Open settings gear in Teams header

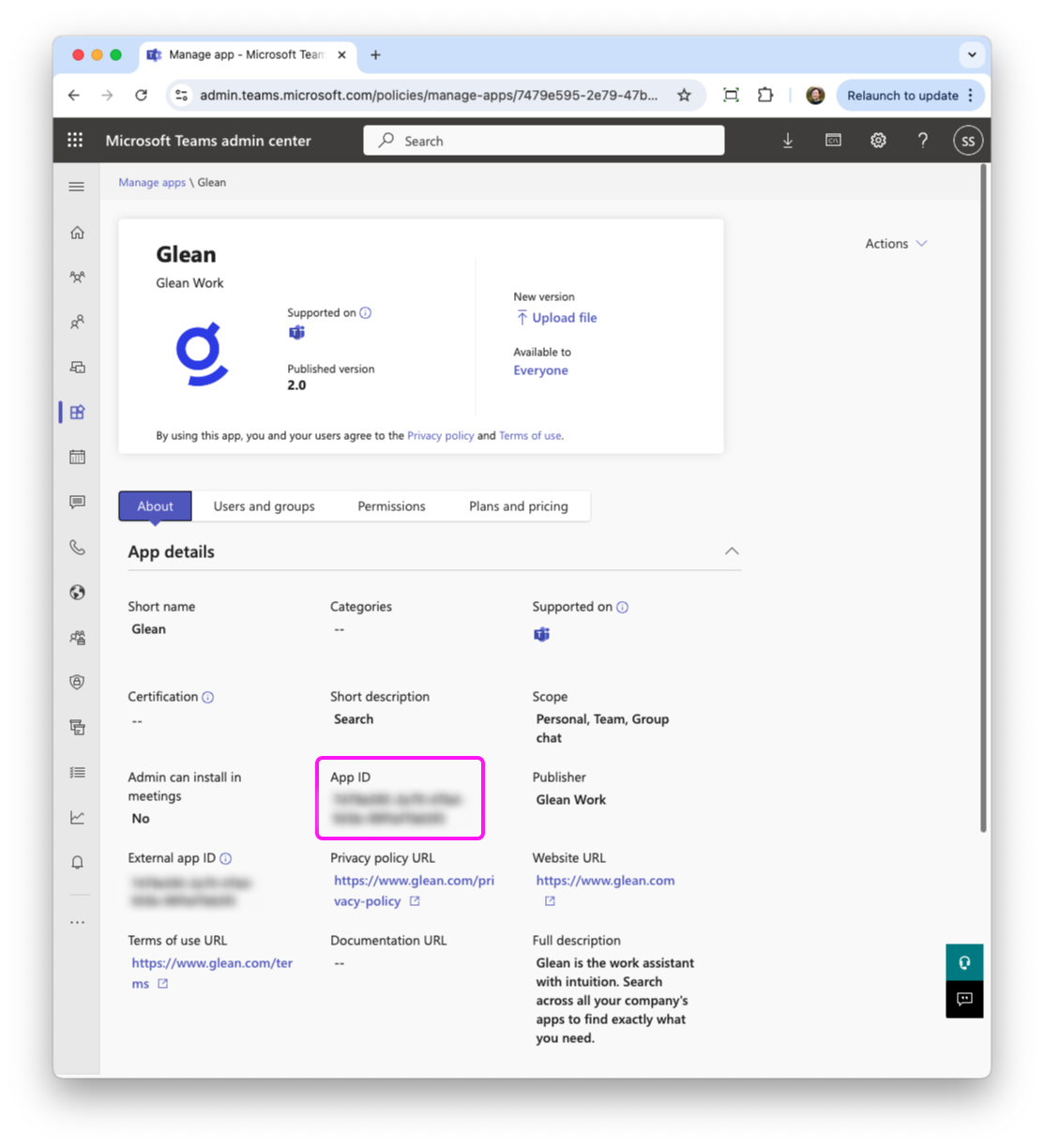click(x=878, y=141)
